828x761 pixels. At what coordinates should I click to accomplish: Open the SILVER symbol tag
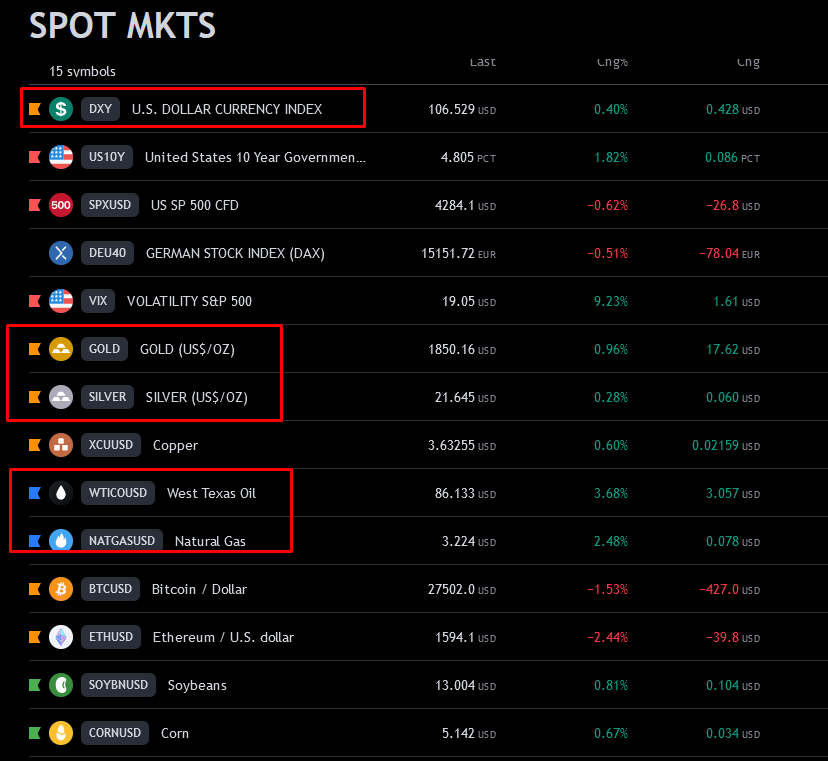107,397
